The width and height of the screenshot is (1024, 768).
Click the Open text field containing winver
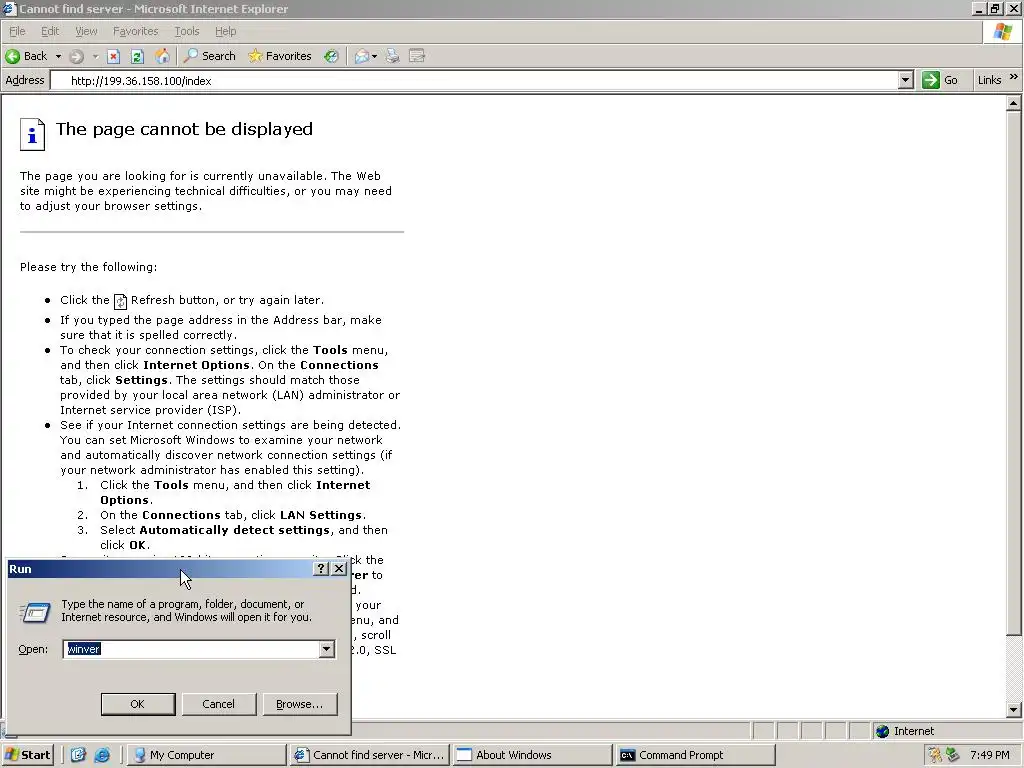191,649
